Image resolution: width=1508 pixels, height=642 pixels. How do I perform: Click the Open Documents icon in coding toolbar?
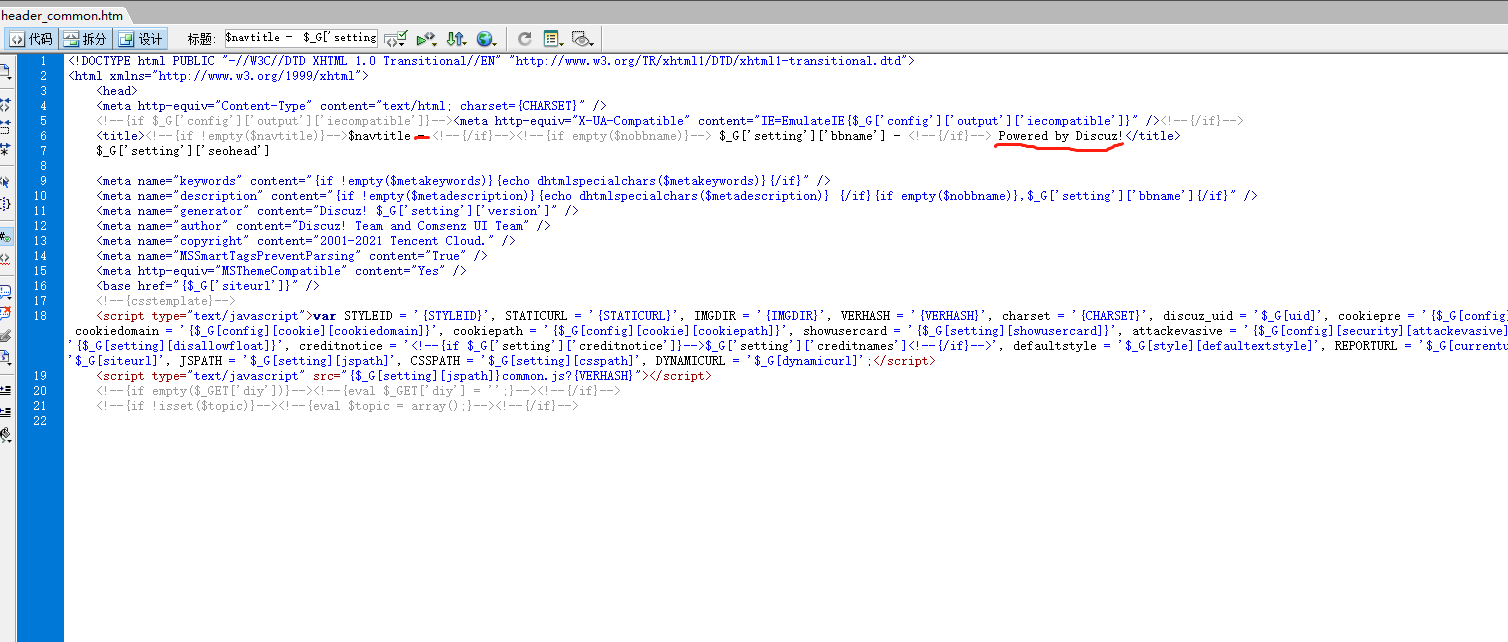(x=6, y=71)
